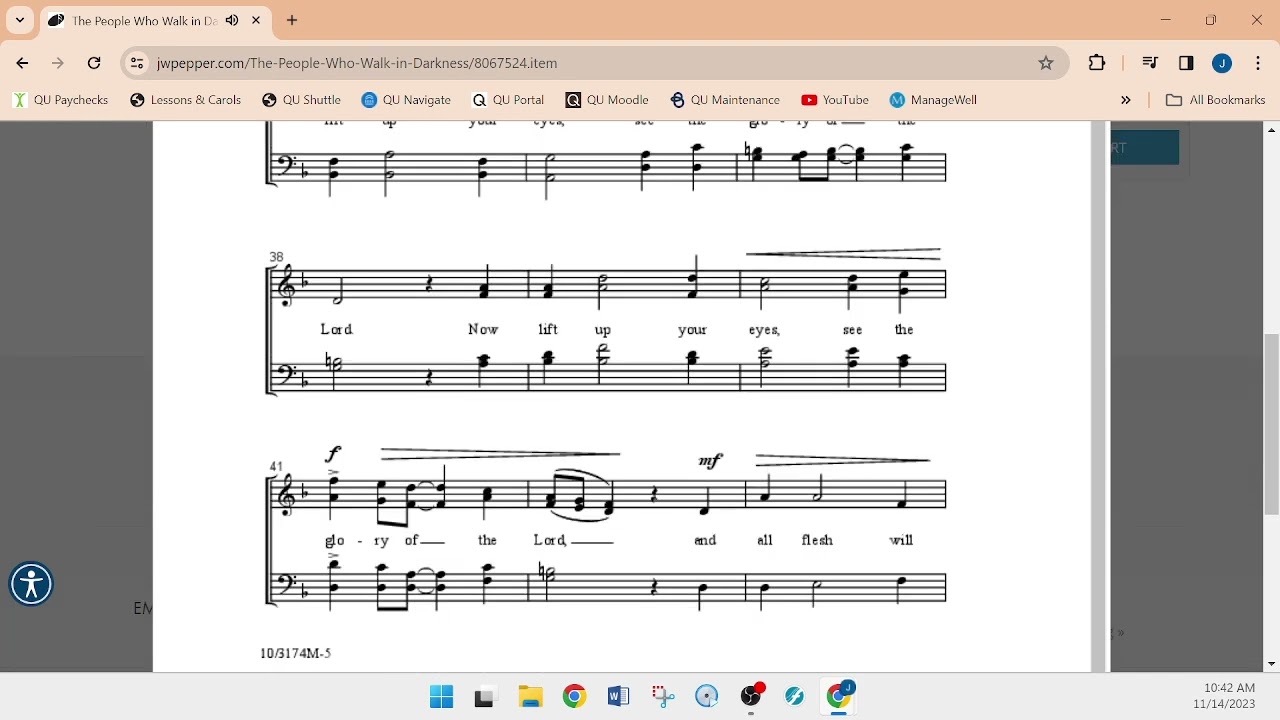This screenshot has width=1280, height=720.
Task: Open Chrome three-dot menu
Action: point(1258,63)
